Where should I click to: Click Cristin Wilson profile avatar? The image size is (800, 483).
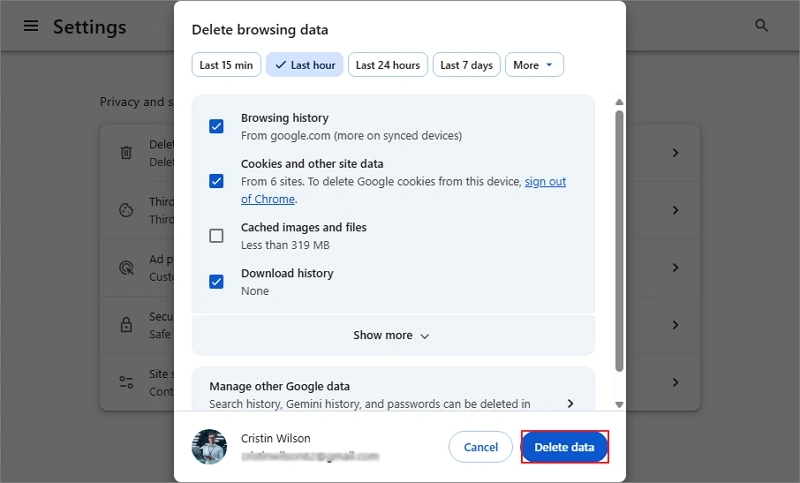[209, 447]
